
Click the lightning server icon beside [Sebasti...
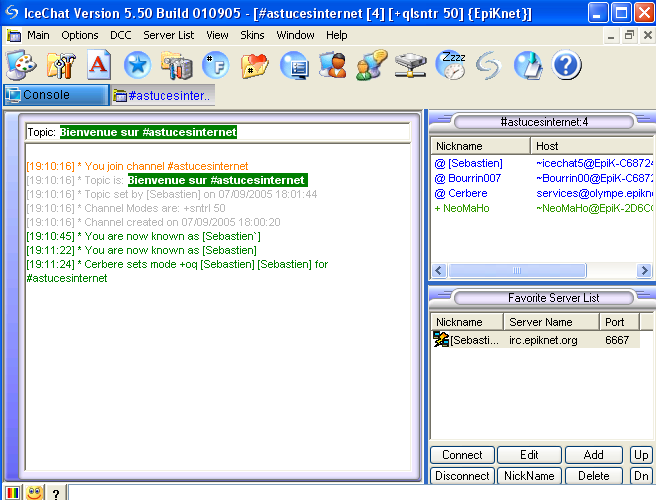pyautogui.click(x=441, y=339)
